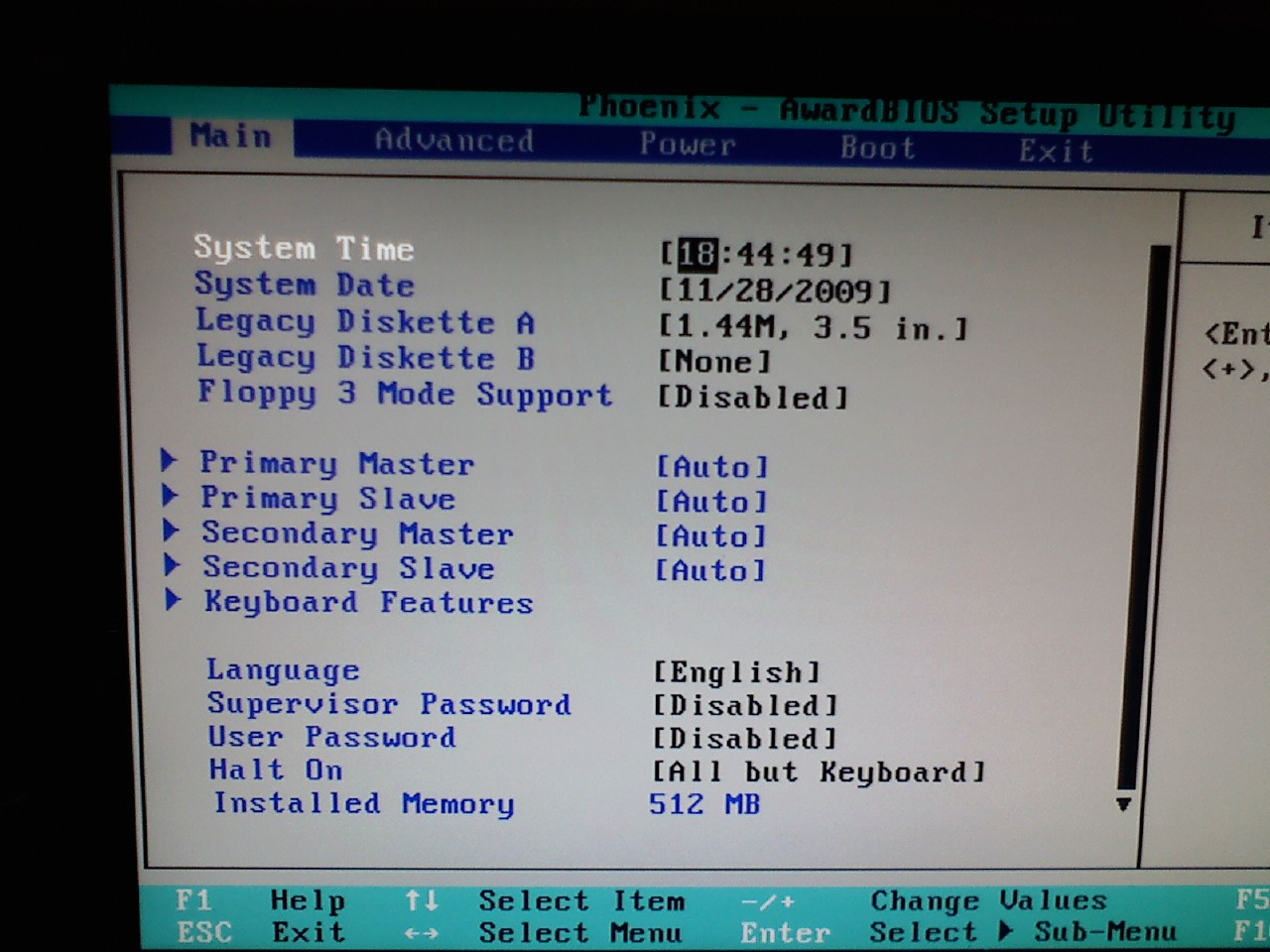Click the ESC Exit legend entry

pos(261,933)
